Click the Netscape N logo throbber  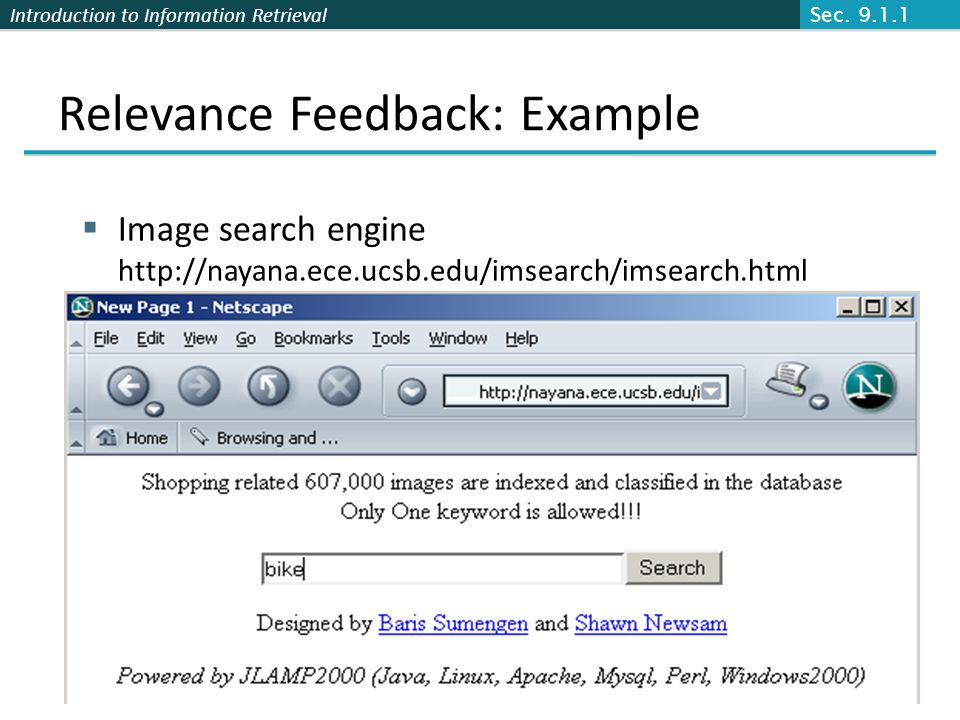coord(869,386)
